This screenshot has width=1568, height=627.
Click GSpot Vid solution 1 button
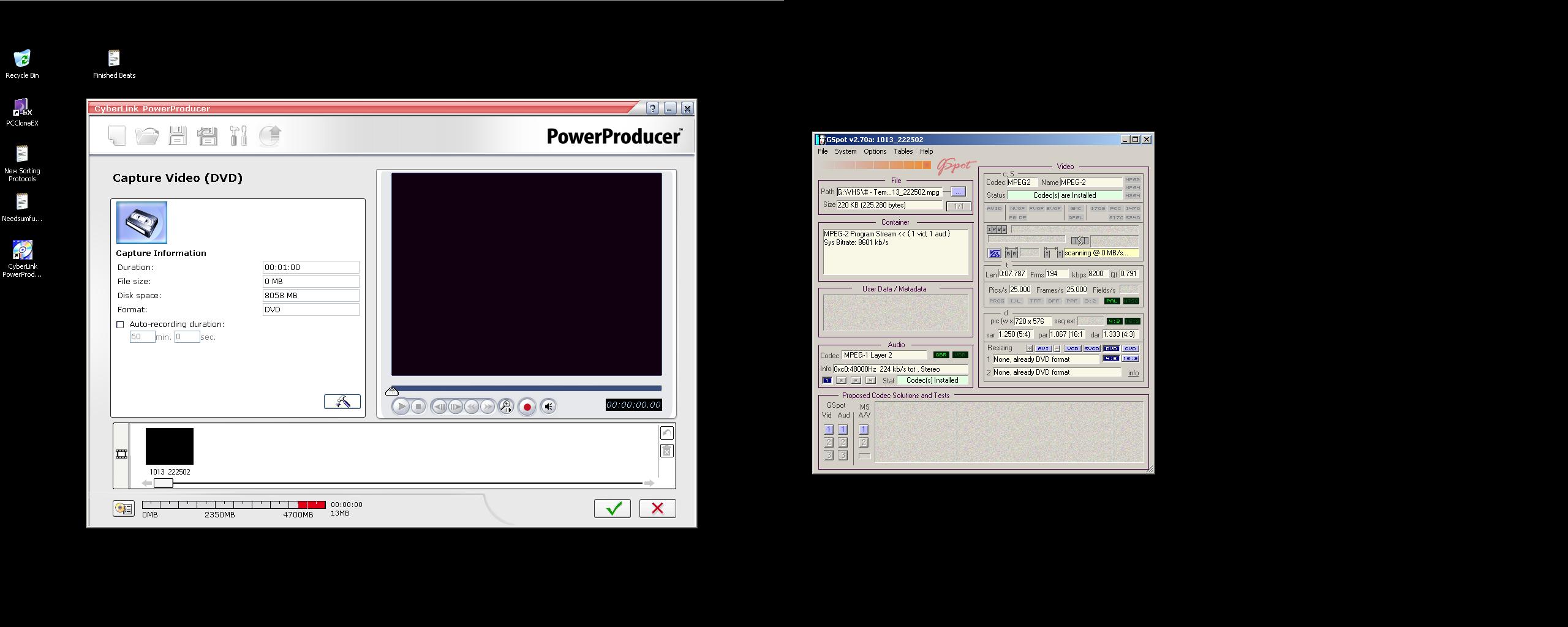[829, 430]
